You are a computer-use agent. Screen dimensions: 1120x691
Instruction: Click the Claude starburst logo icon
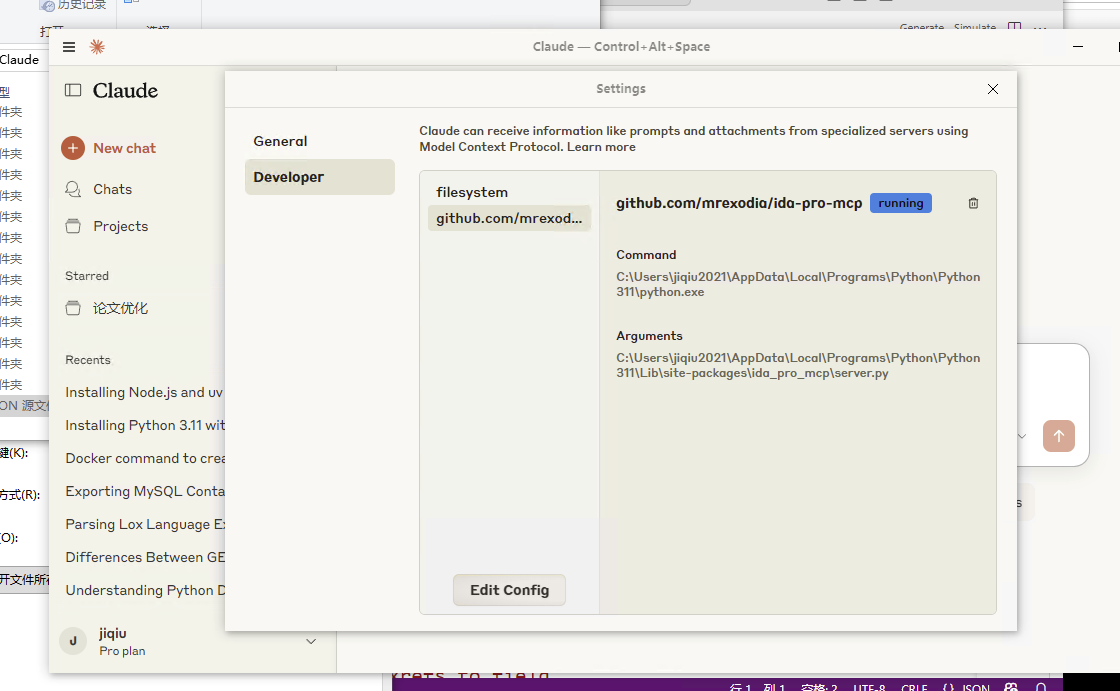pyautogui.click(x=97, y=47)
